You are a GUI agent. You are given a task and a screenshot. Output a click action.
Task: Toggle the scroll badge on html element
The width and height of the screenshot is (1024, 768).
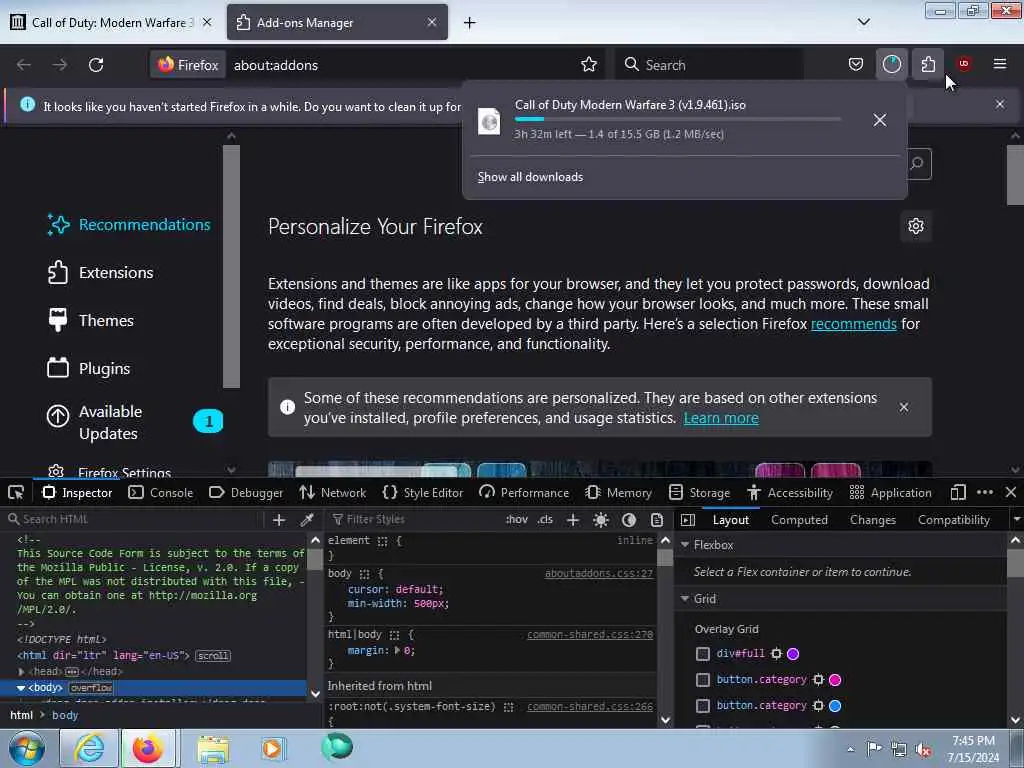(213, 656)
